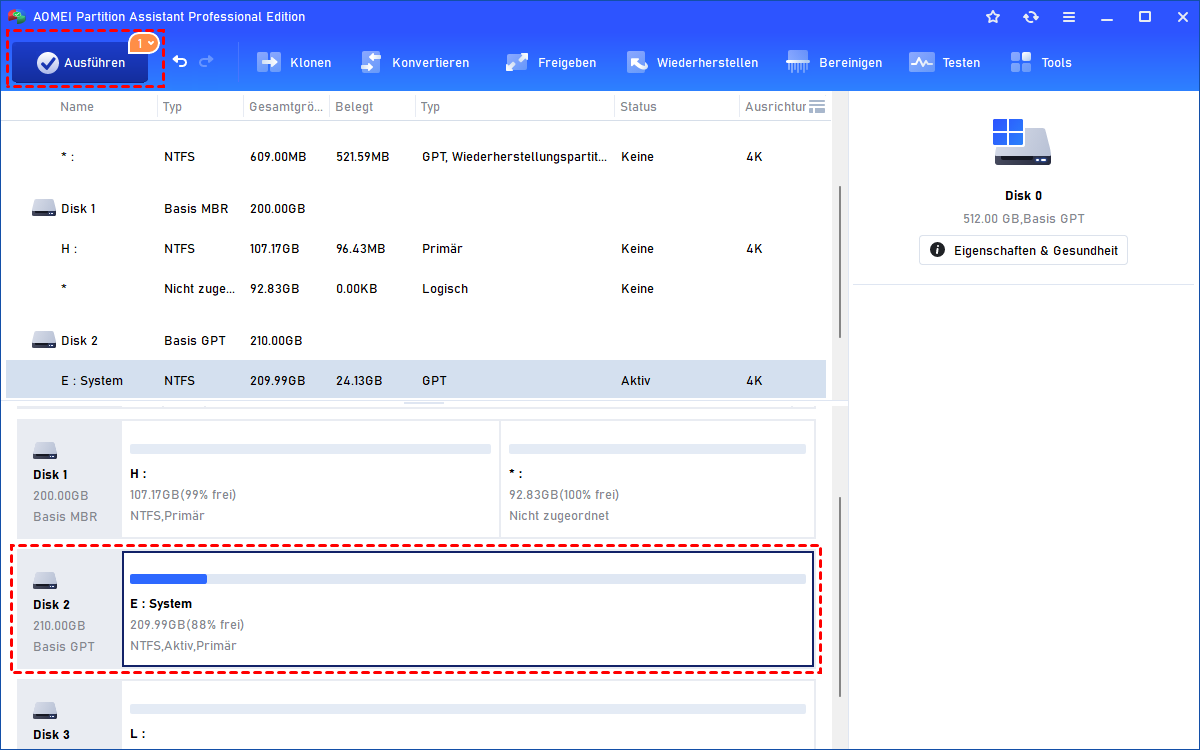
Task: Click the Disk 0 Windows drive icon
Action: 1022,142
